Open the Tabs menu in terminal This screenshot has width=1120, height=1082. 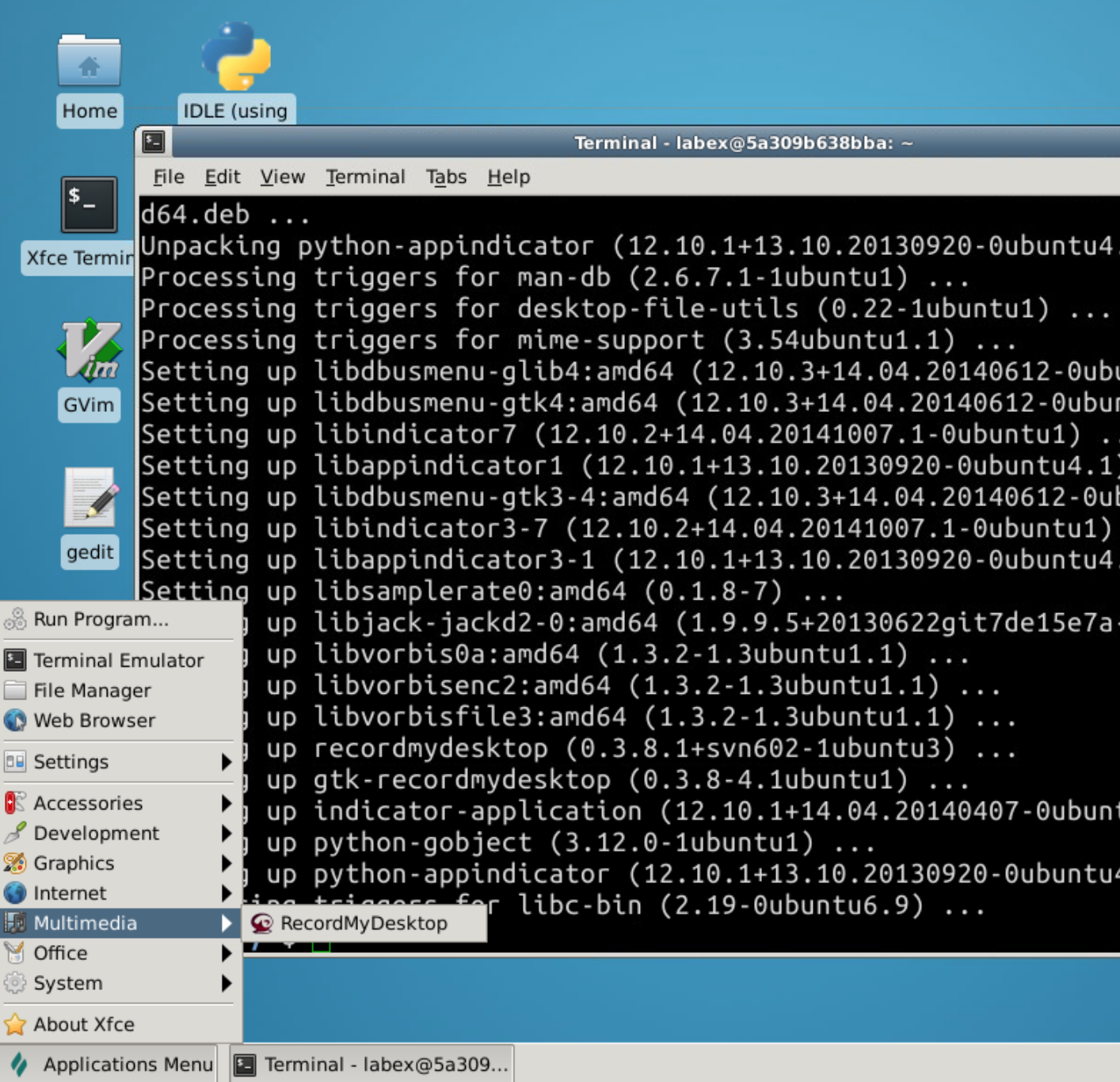click(x=446, y=177)
